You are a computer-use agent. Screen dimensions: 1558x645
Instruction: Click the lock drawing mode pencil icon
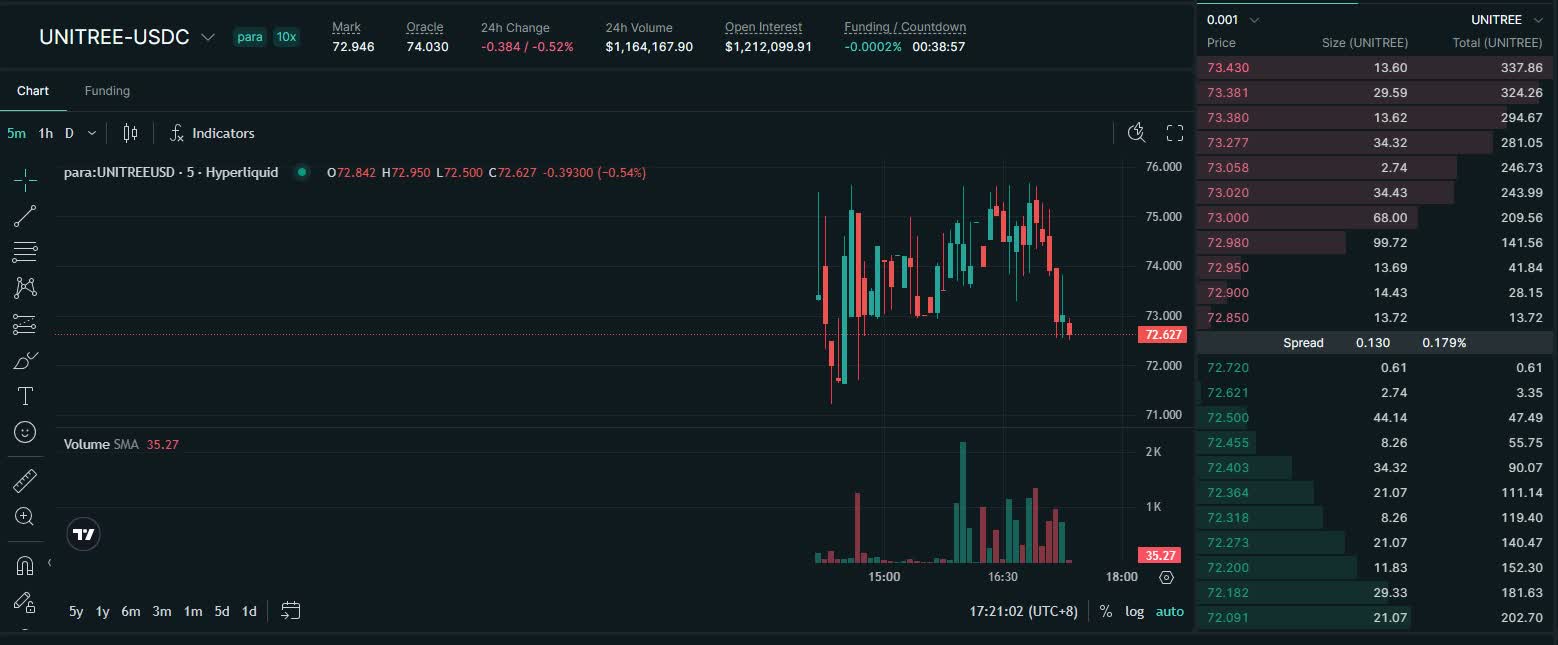(25, 602)
